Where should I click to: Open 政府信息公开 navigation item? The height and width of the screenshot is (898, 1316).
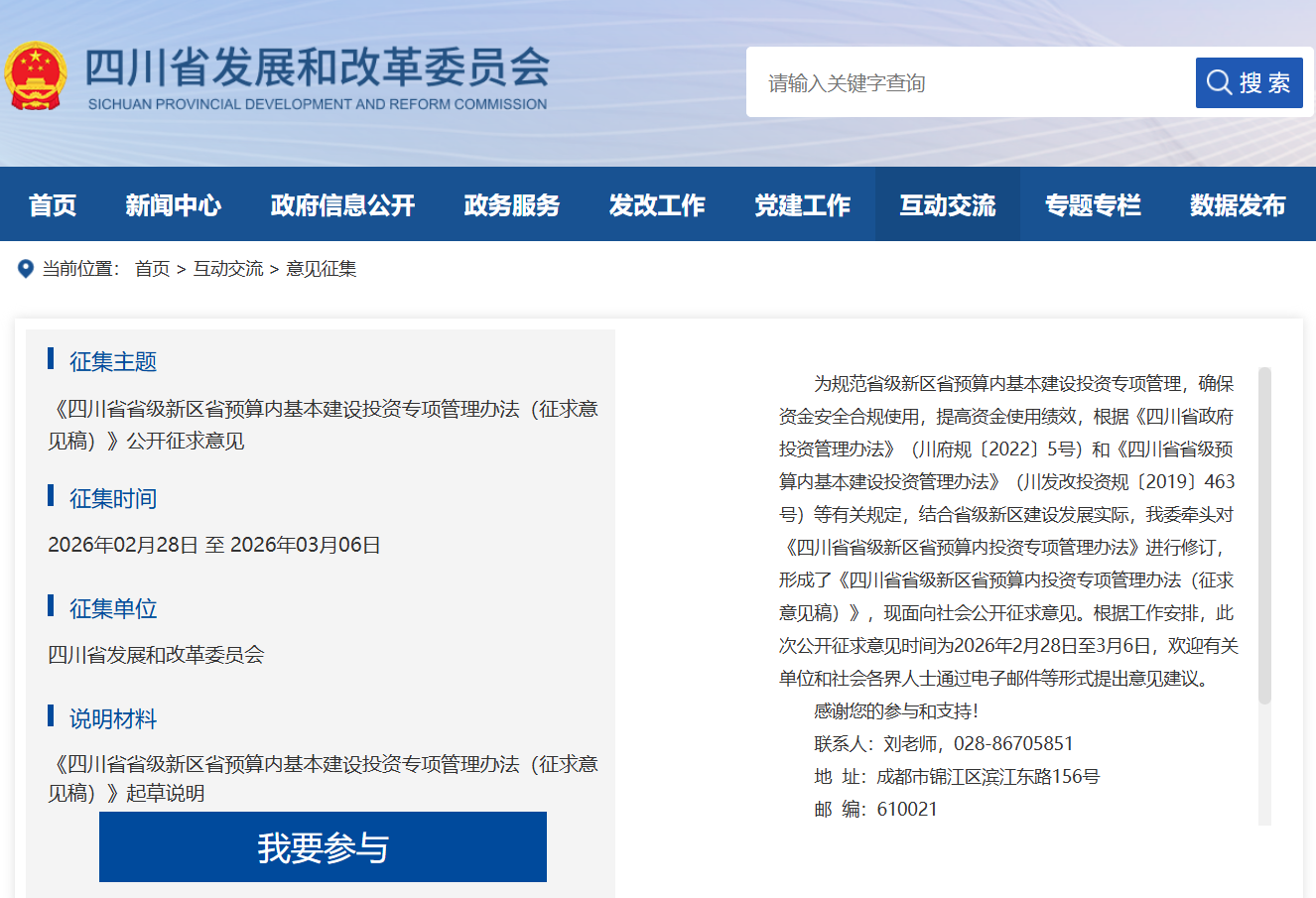pos(342,205)
